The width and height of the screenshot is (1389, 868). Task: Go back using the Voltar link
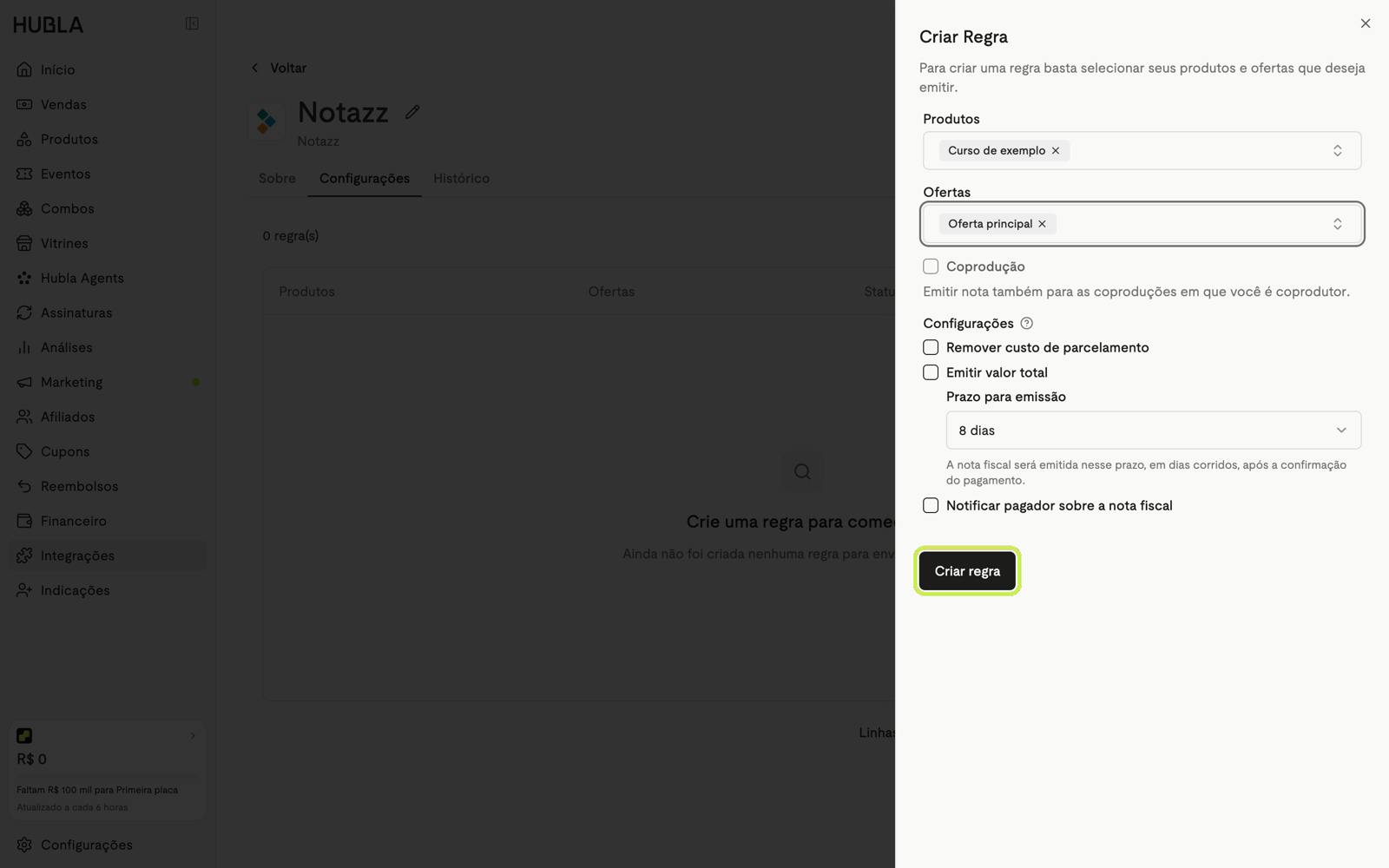279,68
